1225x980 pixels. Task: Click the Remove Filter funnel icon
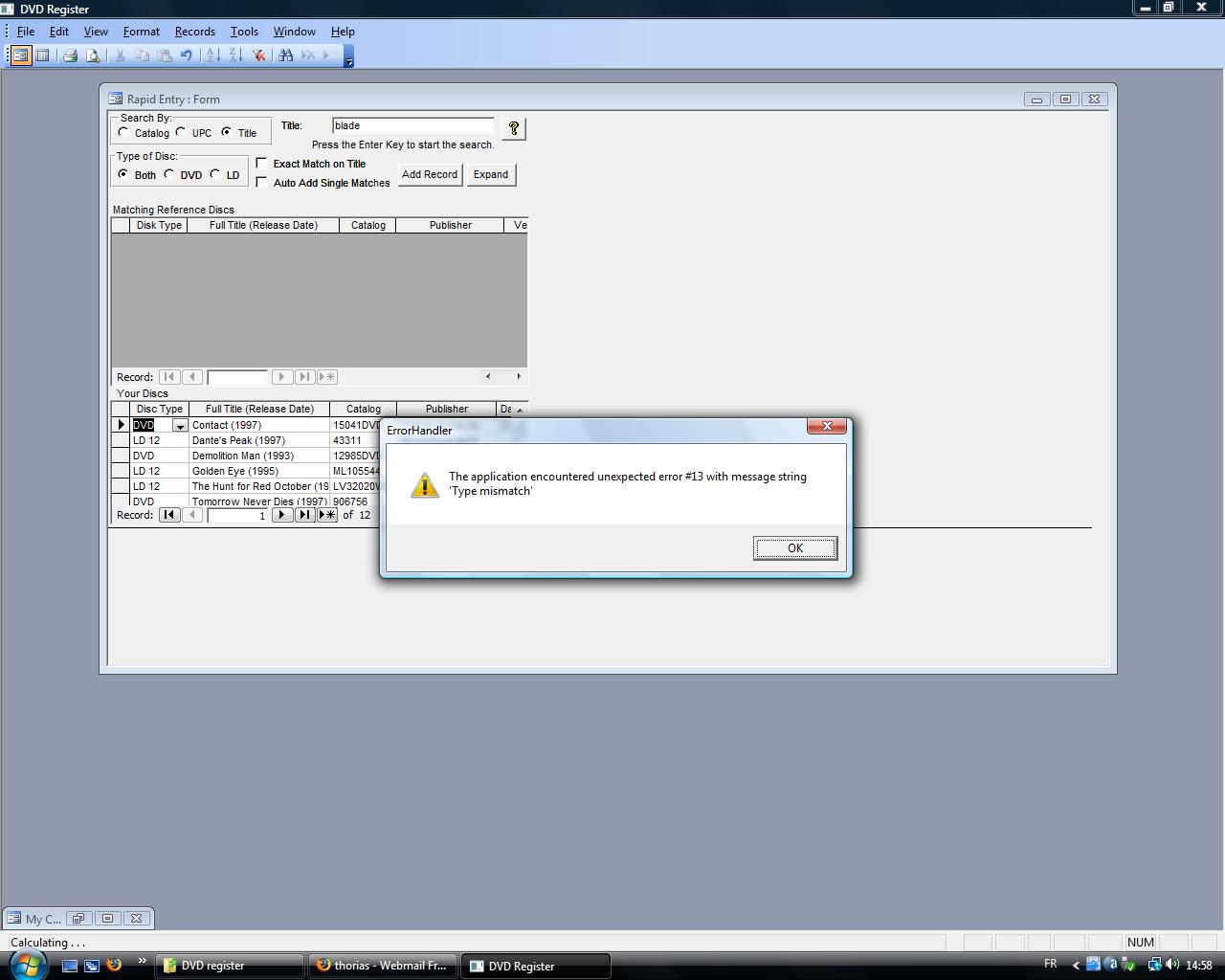258,56
